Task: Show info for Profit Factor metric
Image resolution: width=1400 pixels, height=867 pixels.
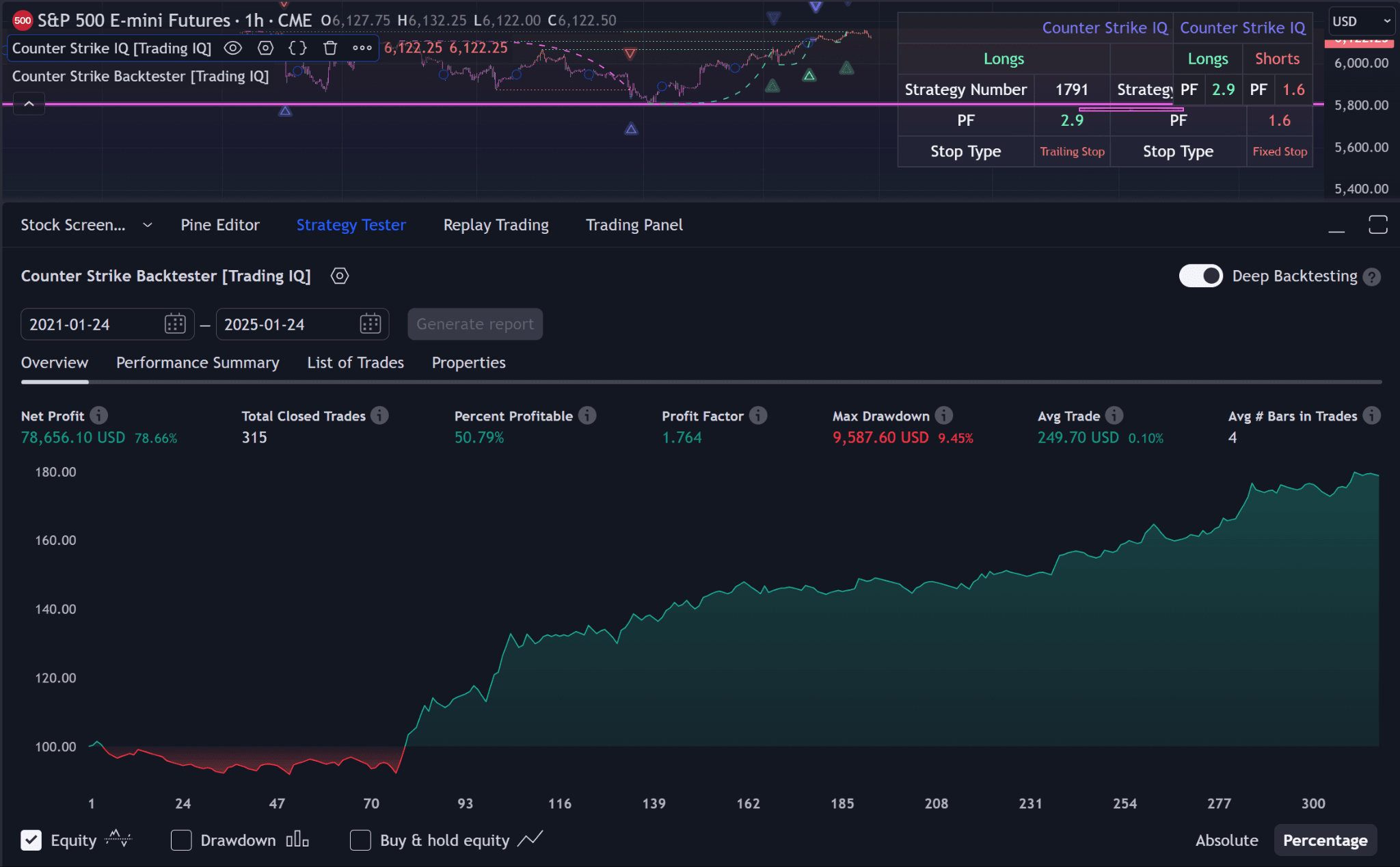Action: (x=758, y=416)
